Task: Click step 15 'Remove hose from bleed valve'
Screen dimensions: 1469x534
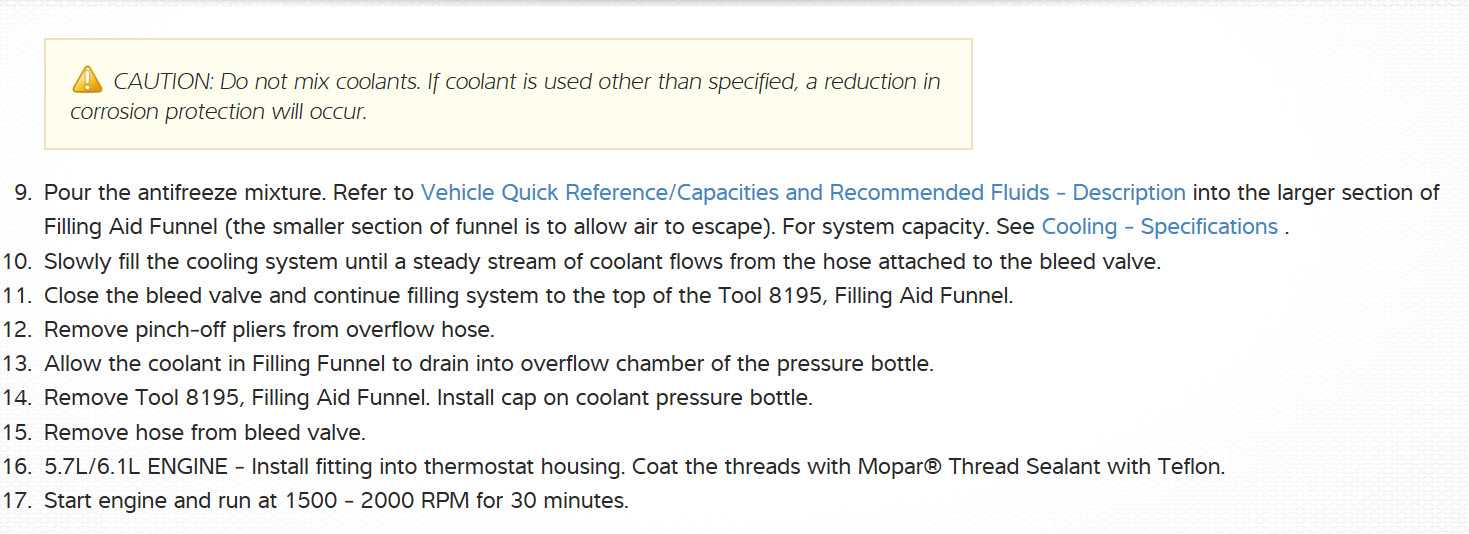Action: pyautogui.click(x=205, y=433)
